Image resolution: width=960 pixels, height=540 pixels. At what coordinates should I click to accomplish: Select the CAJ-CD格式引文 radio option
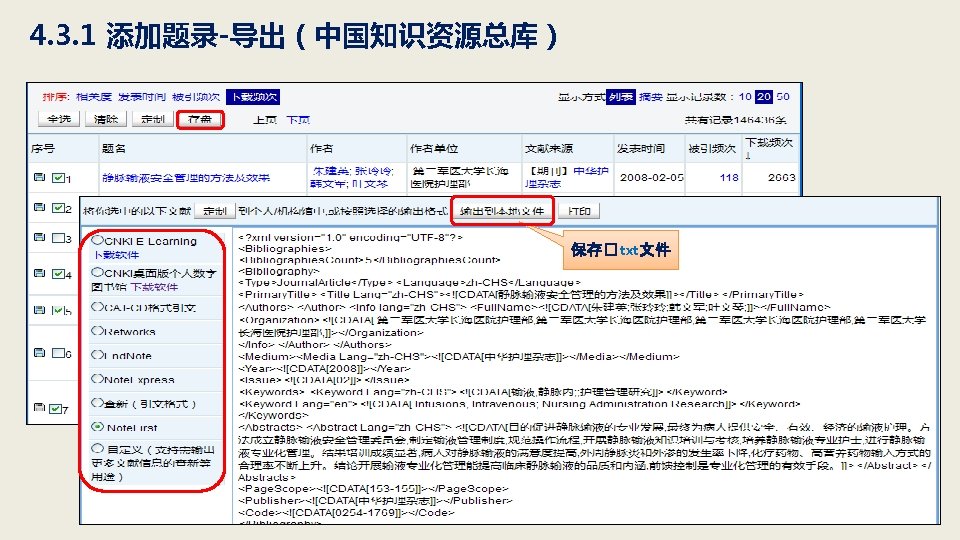97,307
